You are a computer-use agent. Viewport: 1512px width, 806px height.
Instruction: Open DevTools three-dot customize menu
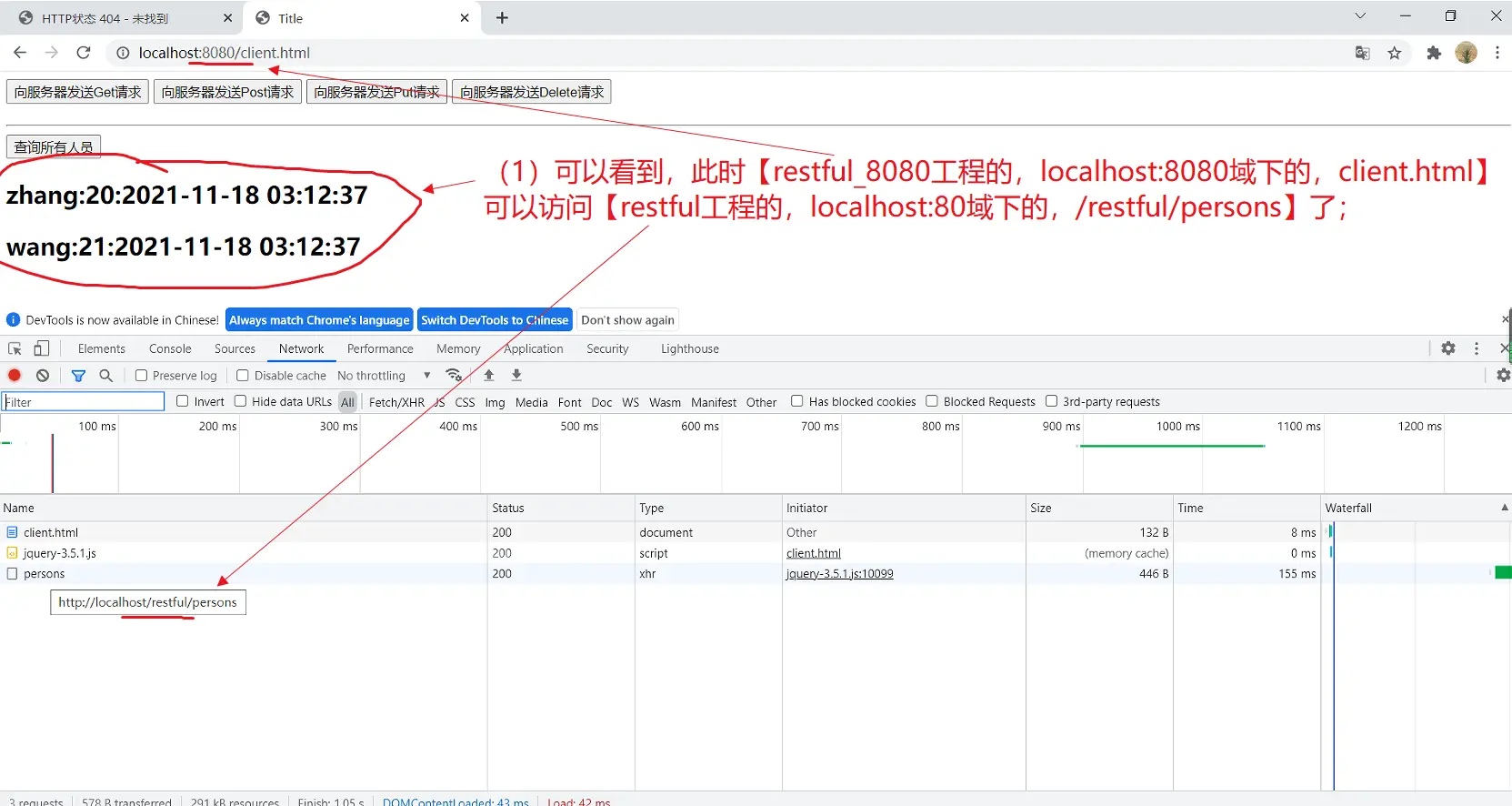(1476, 348)
